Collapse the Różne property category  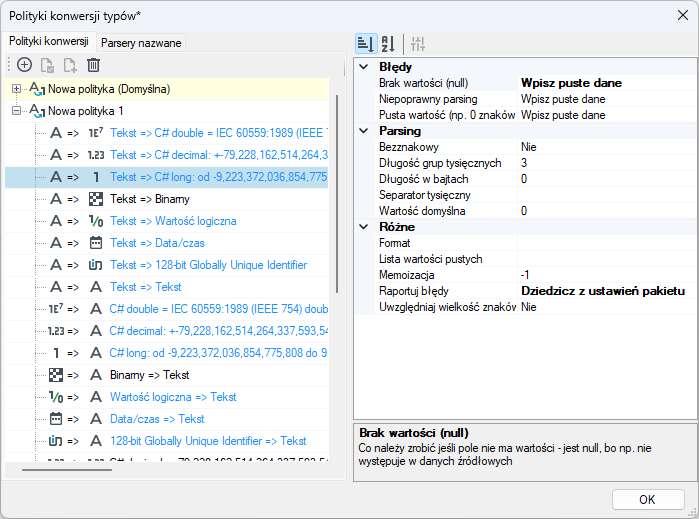tap(364, 227)
